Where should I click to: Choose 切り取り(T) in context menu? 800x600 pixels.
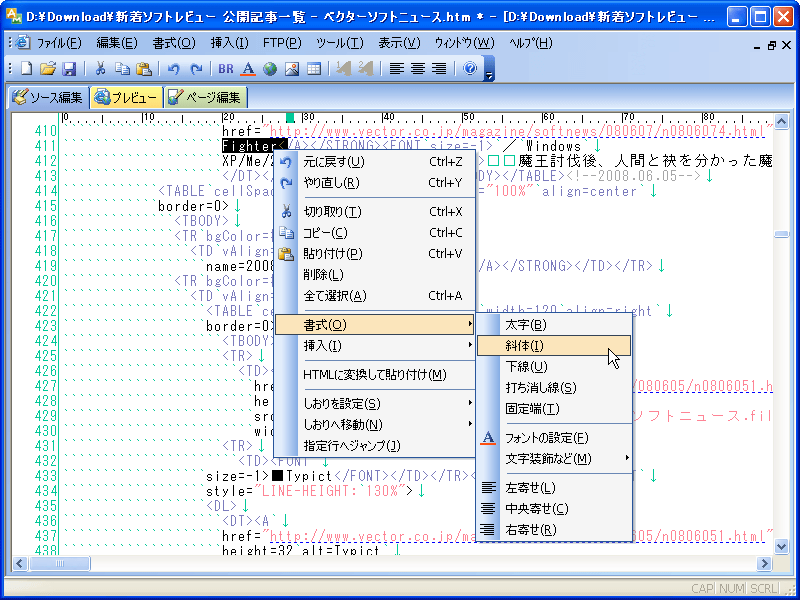375,212
